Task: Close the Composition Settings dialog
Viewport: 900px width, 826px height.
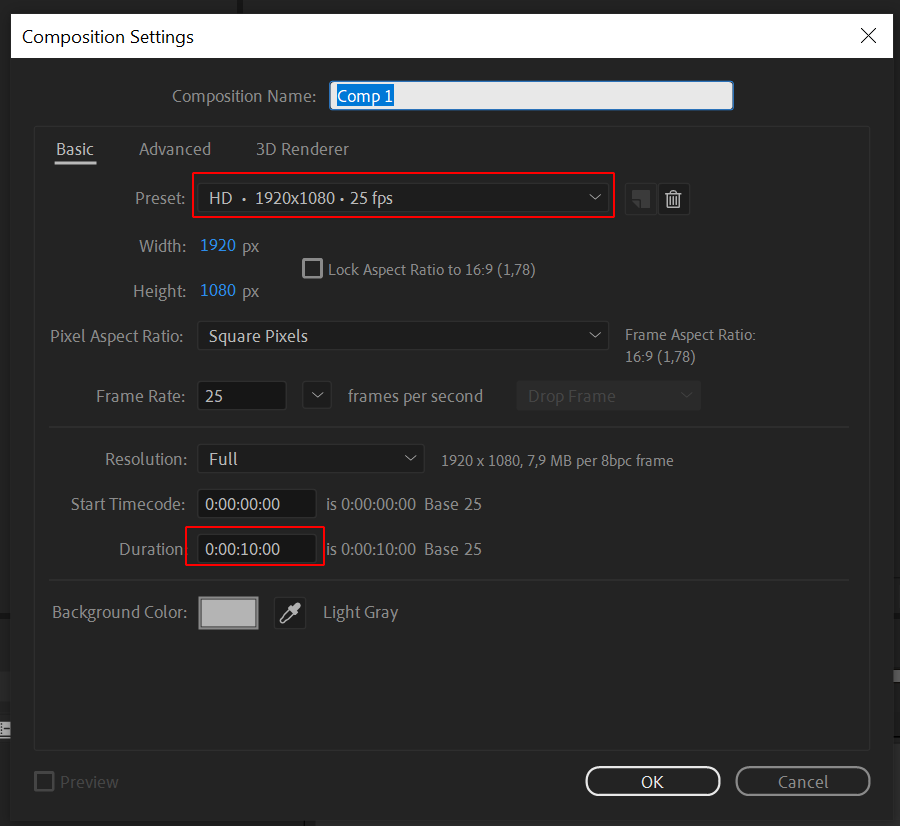Action: click(x=868, y=36)
